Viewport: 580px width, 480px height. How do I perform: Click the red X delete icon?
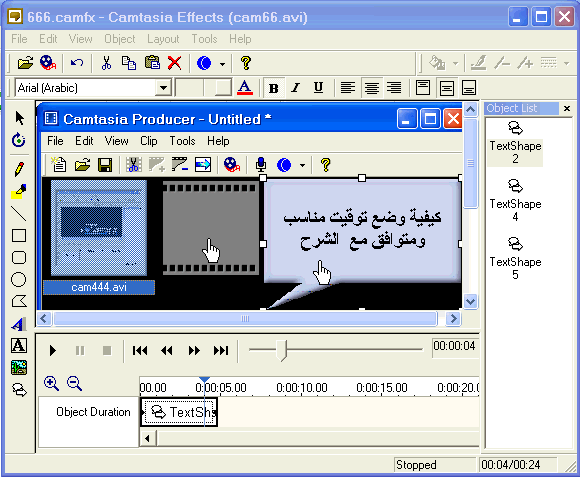pos(174,63)
